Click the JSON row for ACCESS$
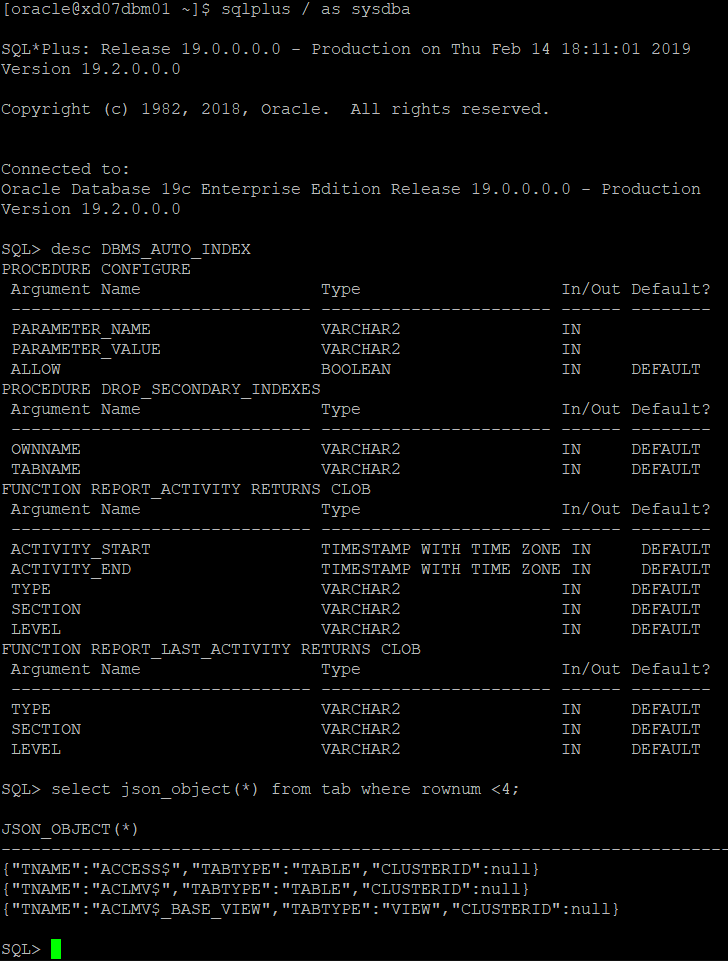This screenshot has height=961, width=728. click(x=271, y=870)
